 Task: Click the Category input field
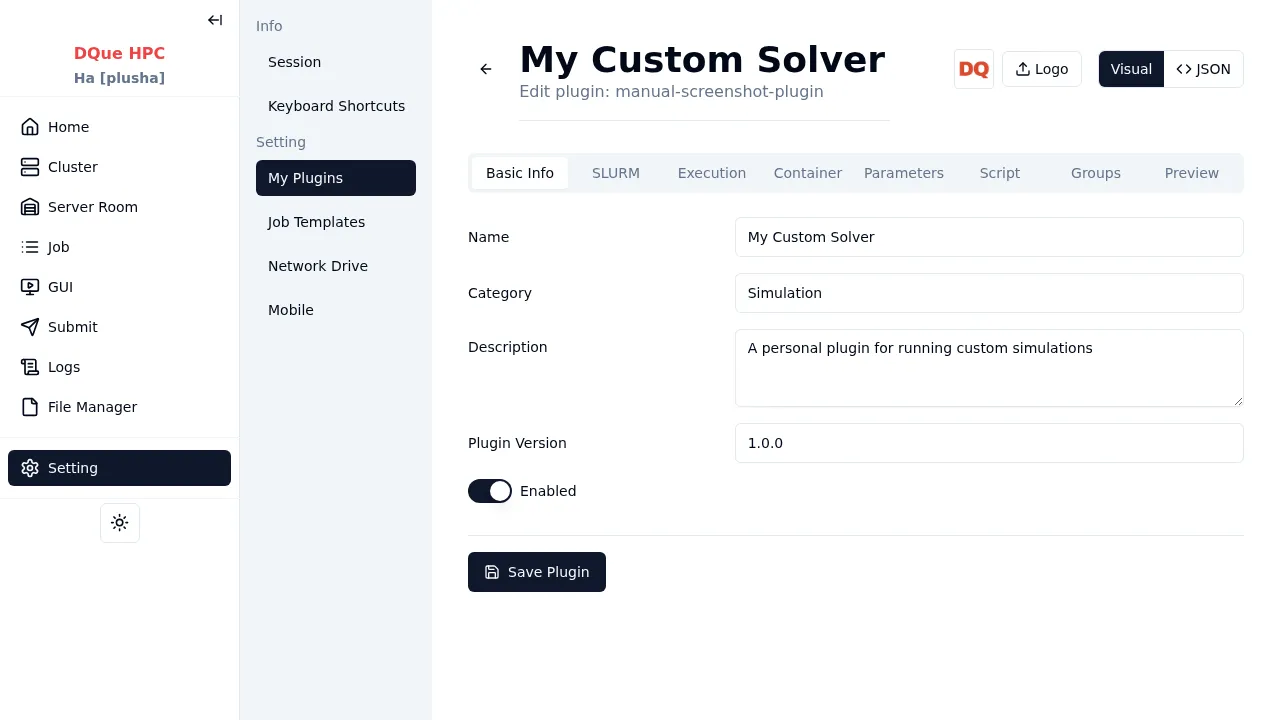pyautogui.click(x=989, y=293)
